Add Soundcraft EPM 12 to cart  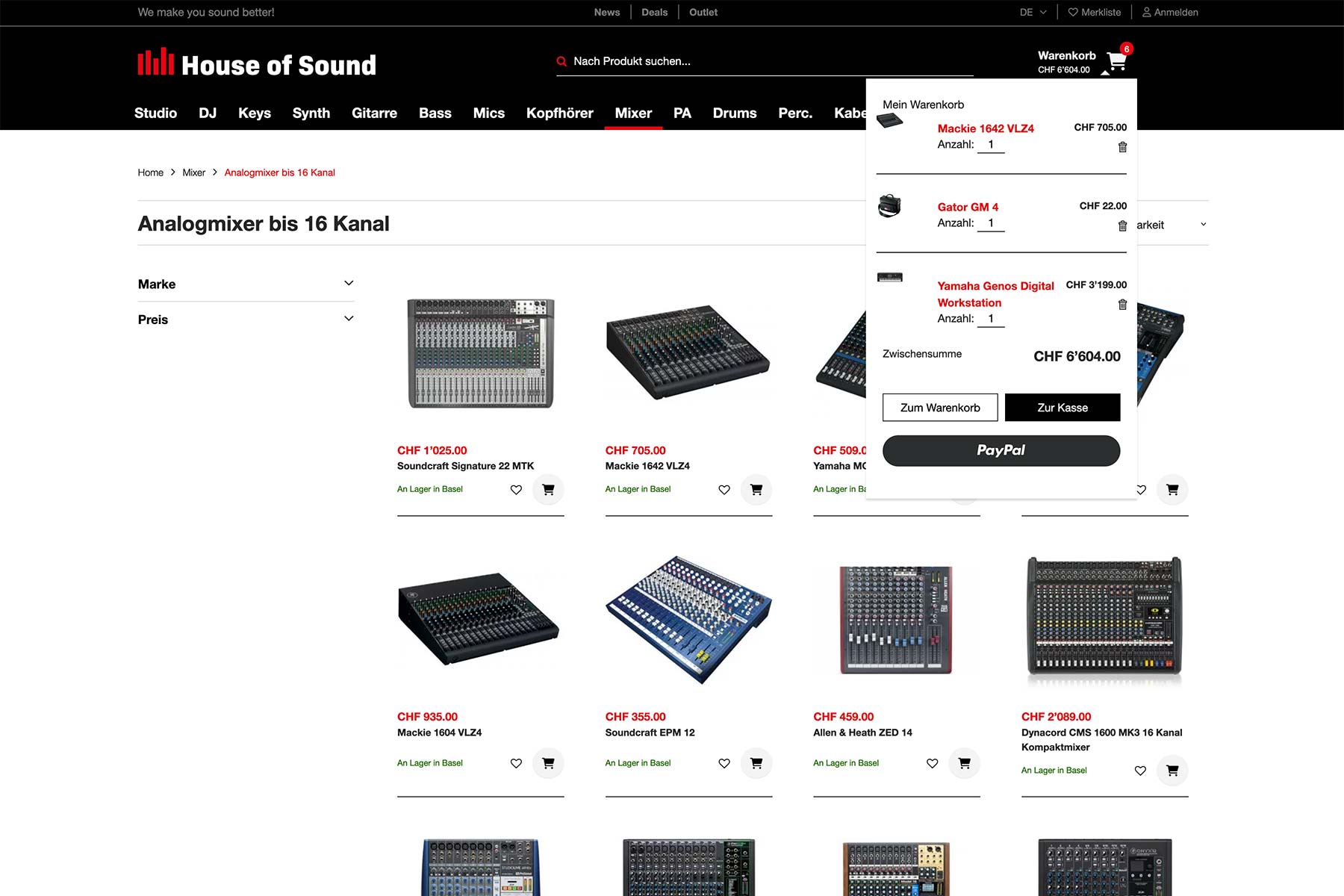coord(756,763)
